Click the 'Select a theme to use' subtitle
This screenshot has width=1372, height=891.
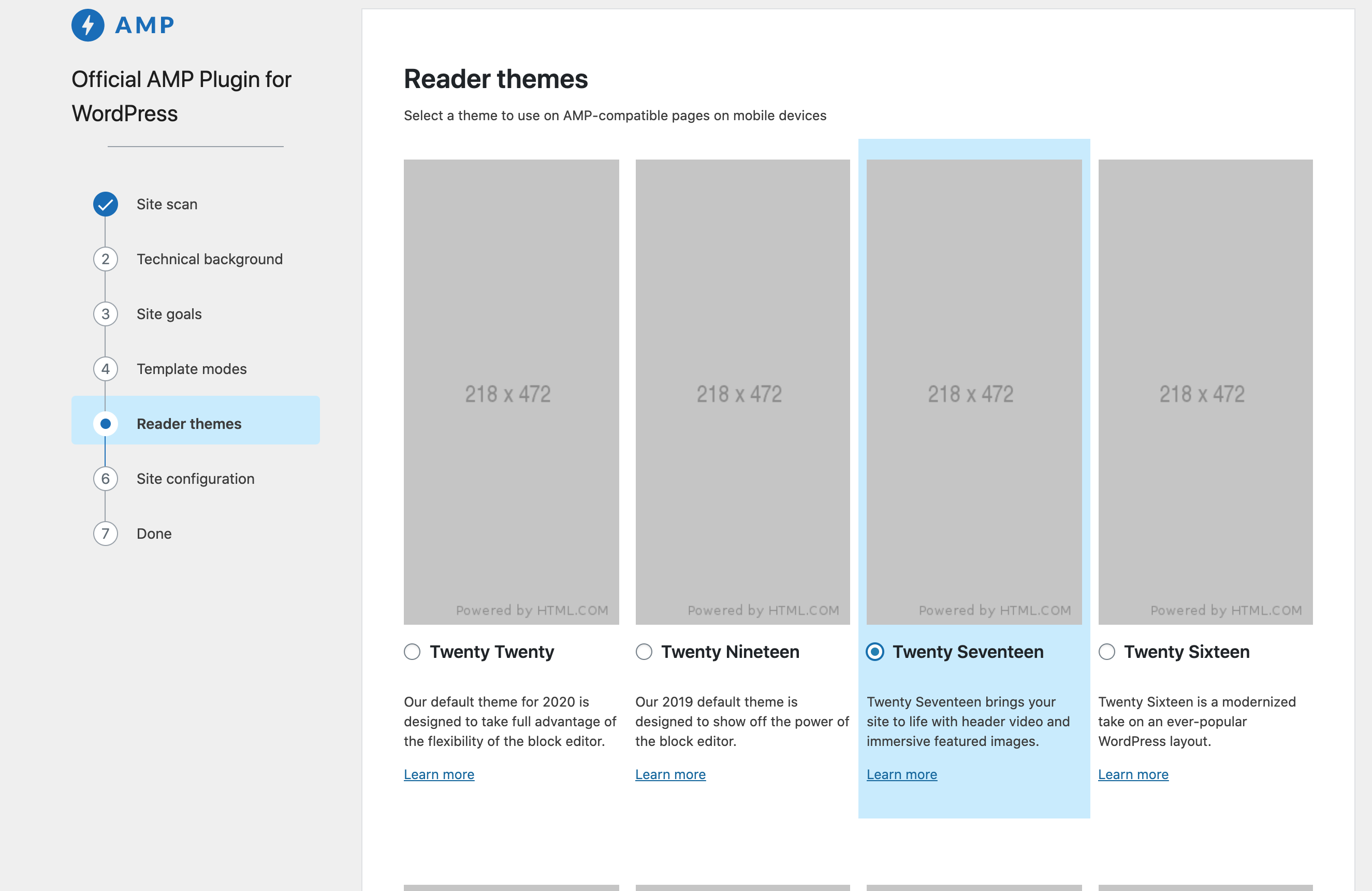pyautogui.click(x=615, y=116)
